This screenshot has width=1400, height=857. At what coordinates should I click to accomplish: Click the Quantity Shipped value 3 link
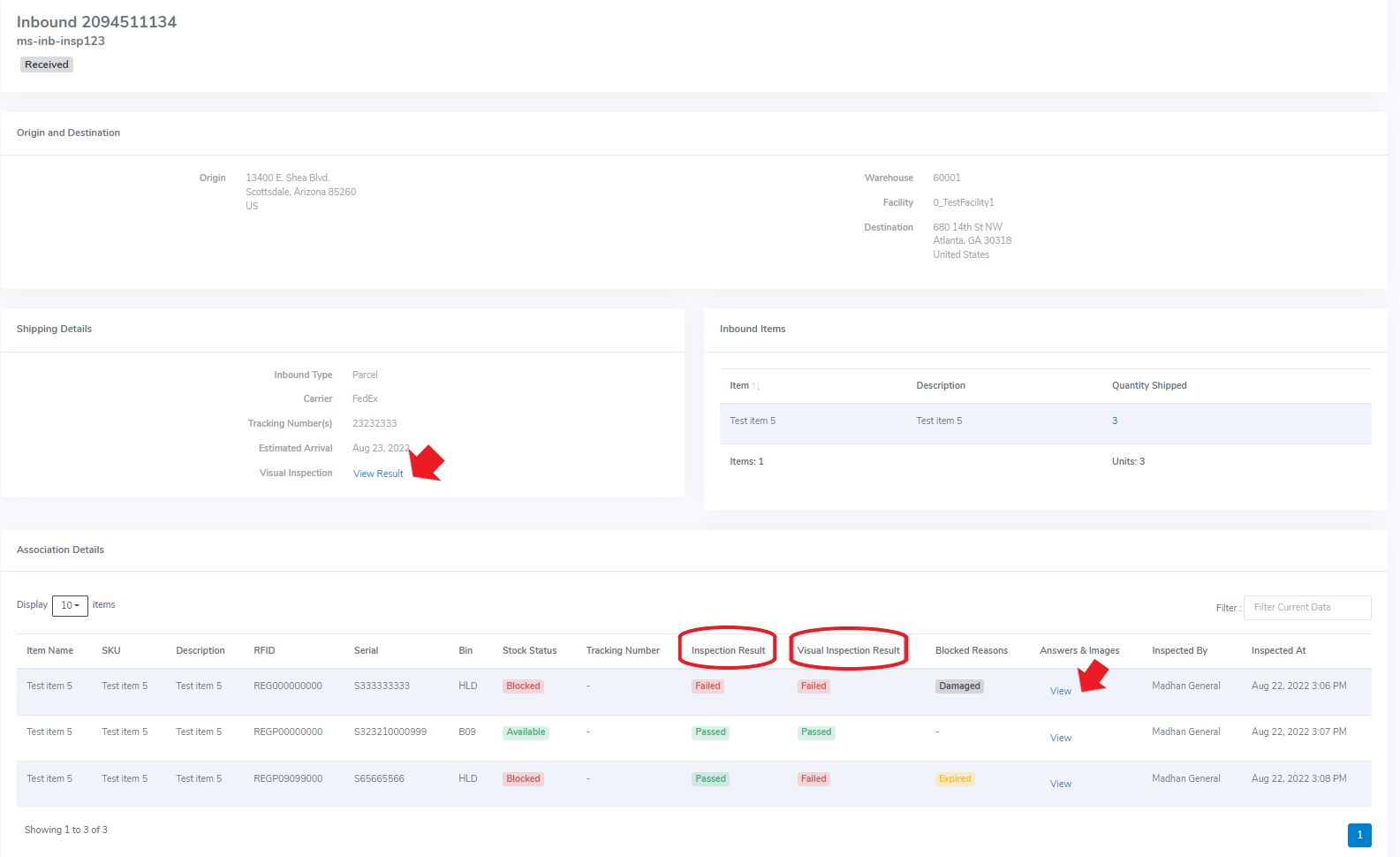pyautogui.click(x=1114, y=421)
